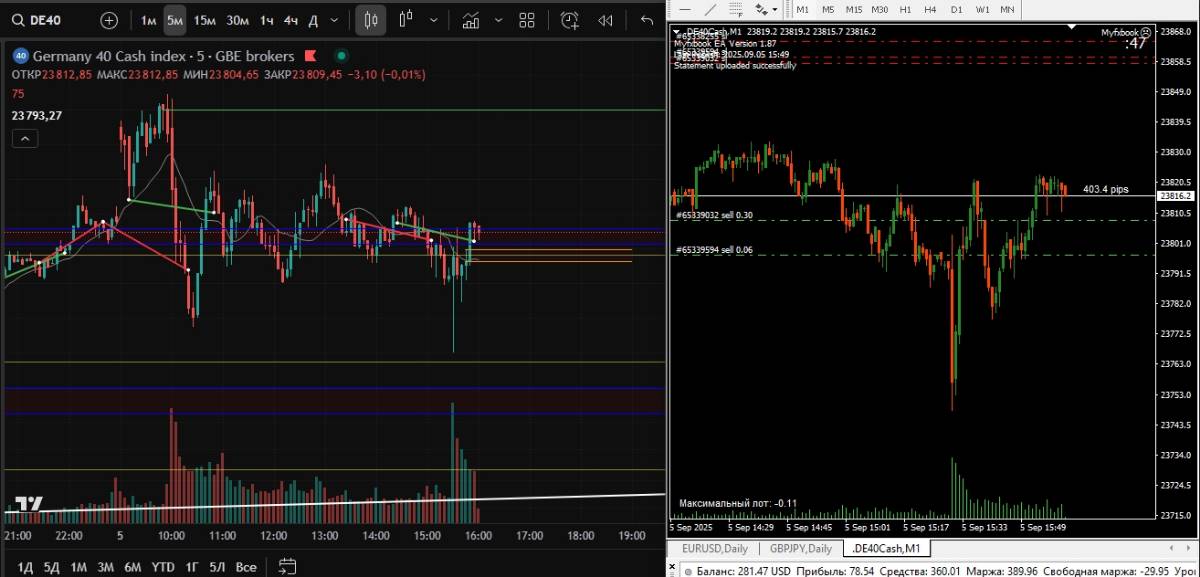Image resolution: width=1200 pixels, height=577 pixels.
Task: Switch TradingView timeframe to 15м
Action: pyautogui.click(x=204, y=20)
